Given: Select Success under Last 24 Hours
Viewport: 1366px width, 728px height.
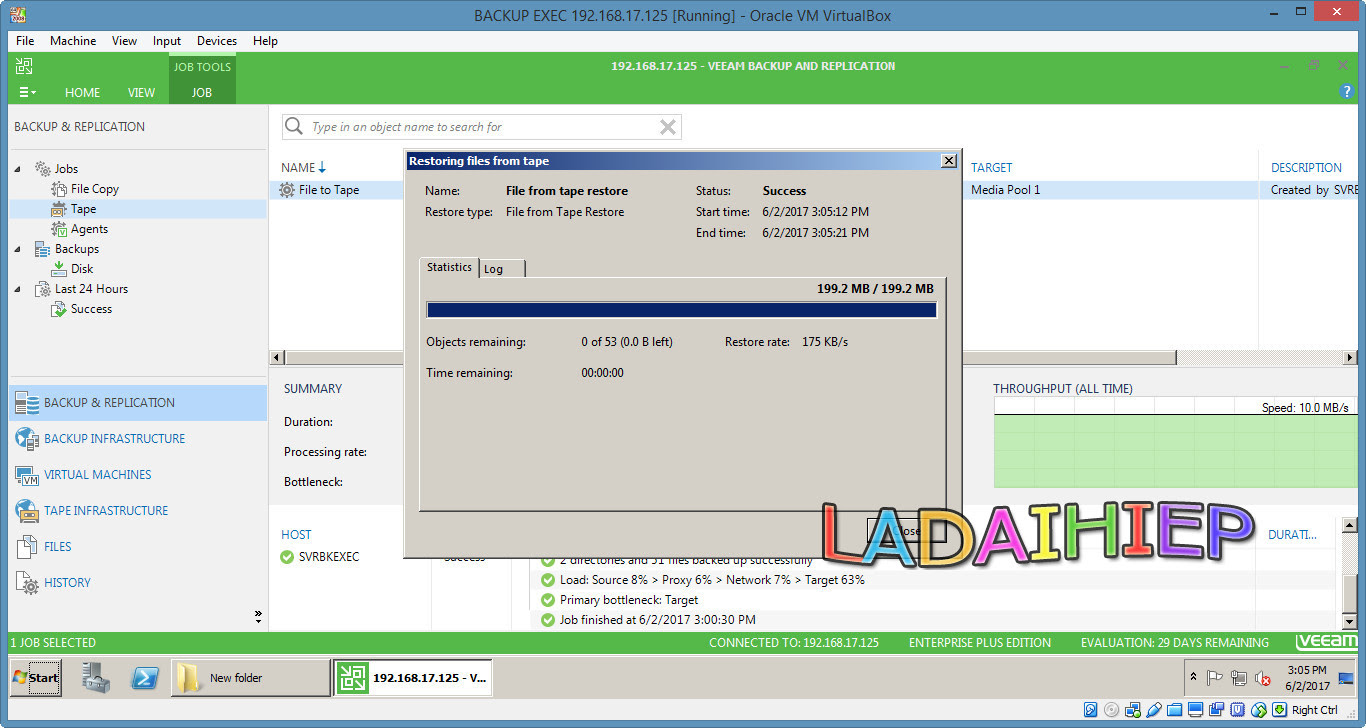Looking at the screenshot, I should coord(91,309).
